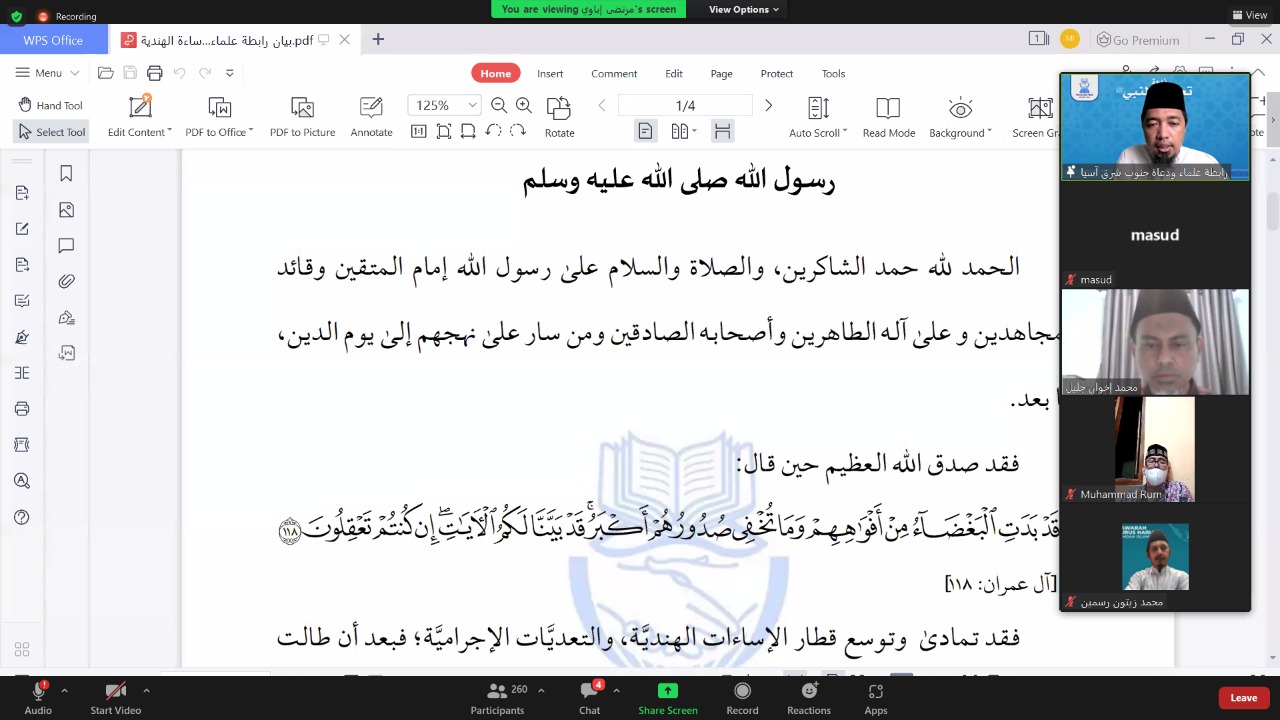The width and height of the screenshot is (1280, 720).
Task: Open the 125% zoom level dropdown
Action: coord(473,105)
